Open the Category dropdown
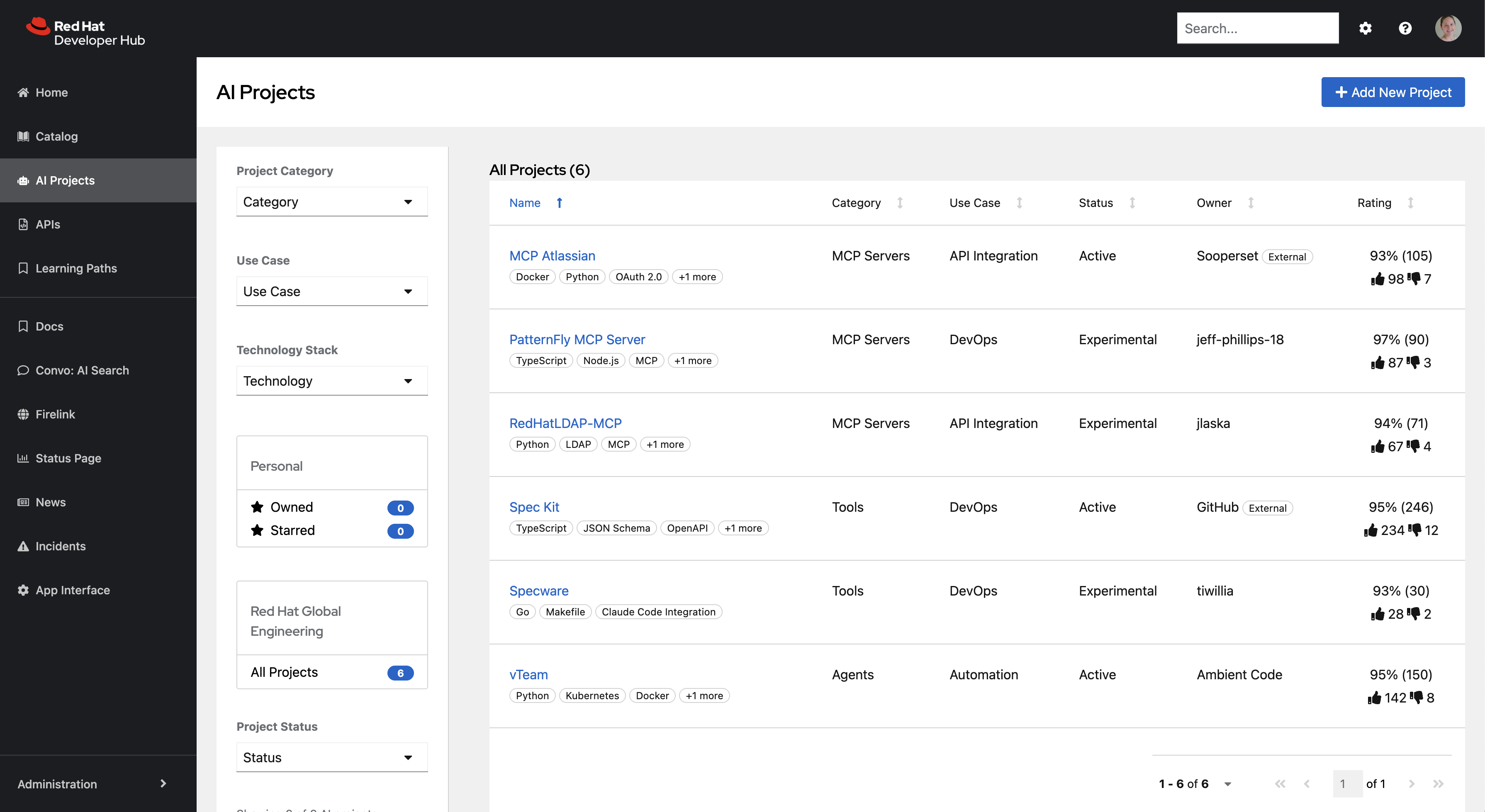This screenshot has width=1485, height=812. tap(331, 202)
